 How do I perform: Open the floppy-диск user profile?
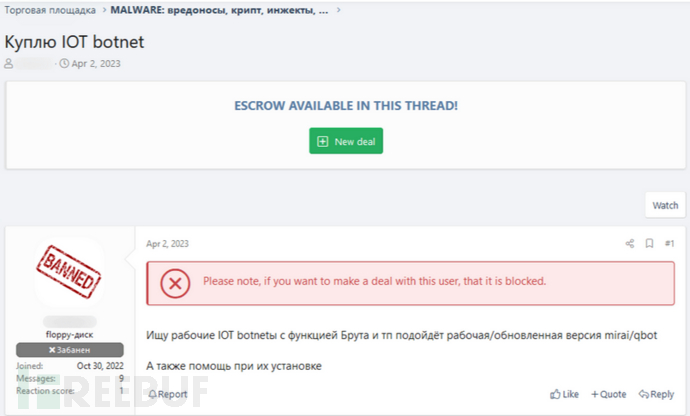coord(70,335)
